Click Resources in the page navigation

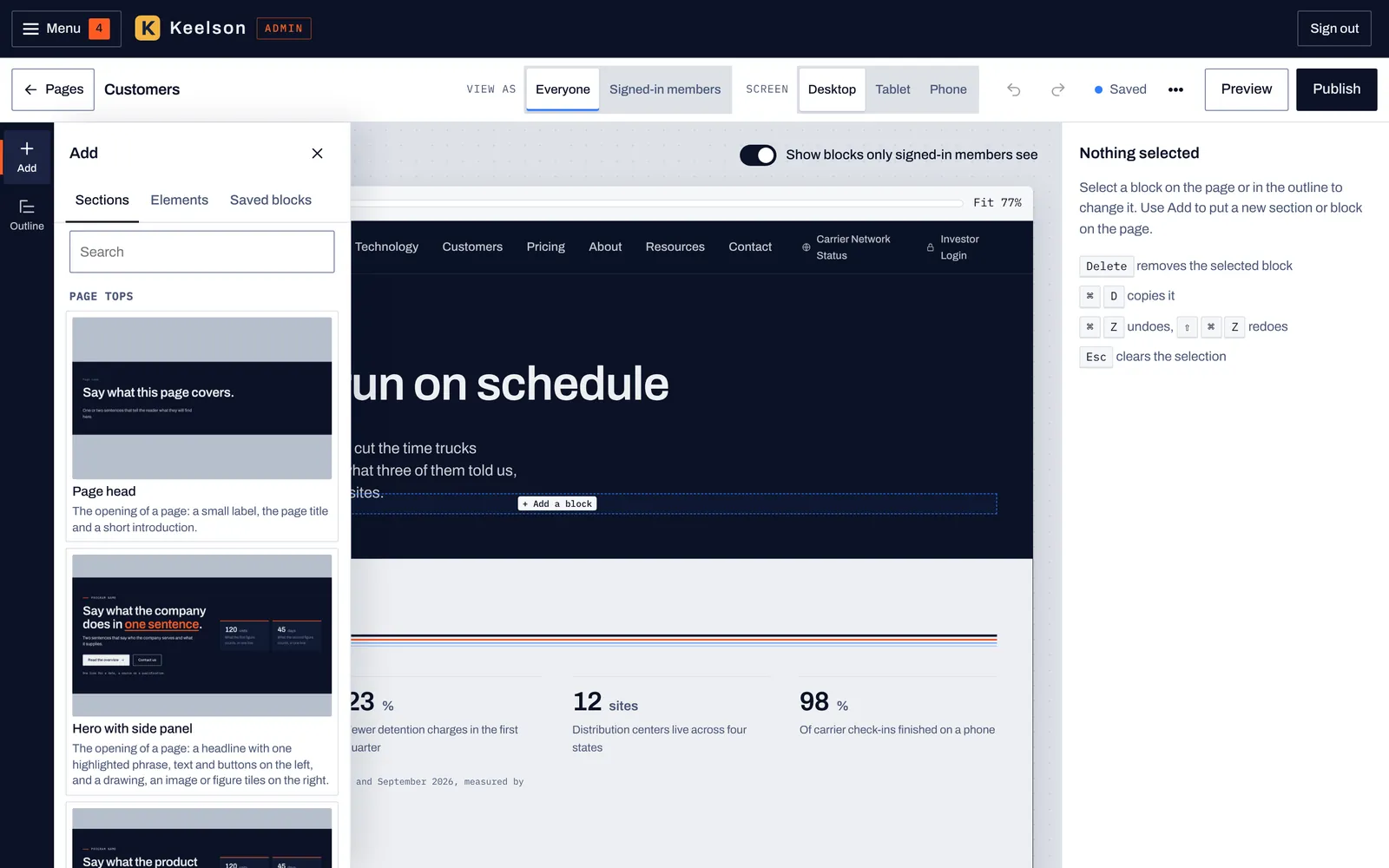pyautogui.click(x=675, y=247)
